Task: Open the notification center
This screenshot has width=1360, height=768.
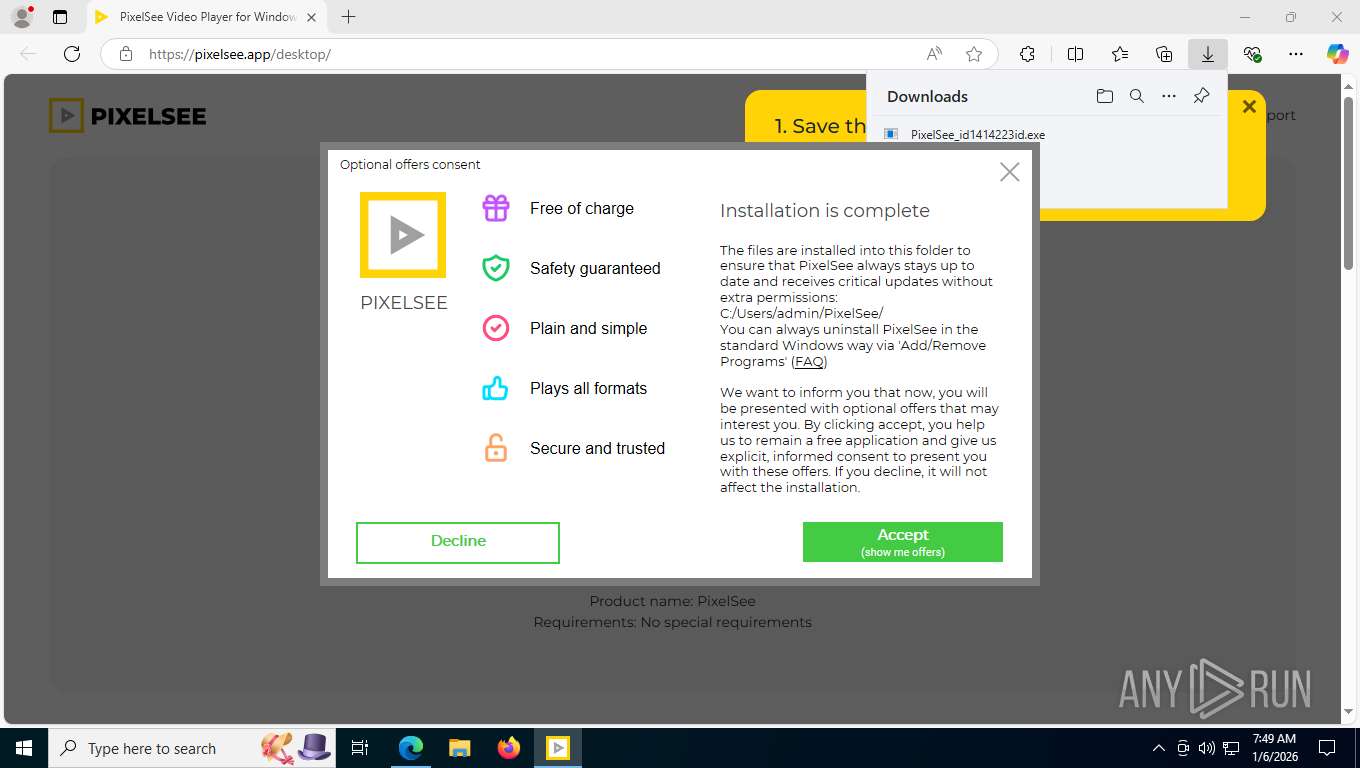Action: [x=1327, y=748]
